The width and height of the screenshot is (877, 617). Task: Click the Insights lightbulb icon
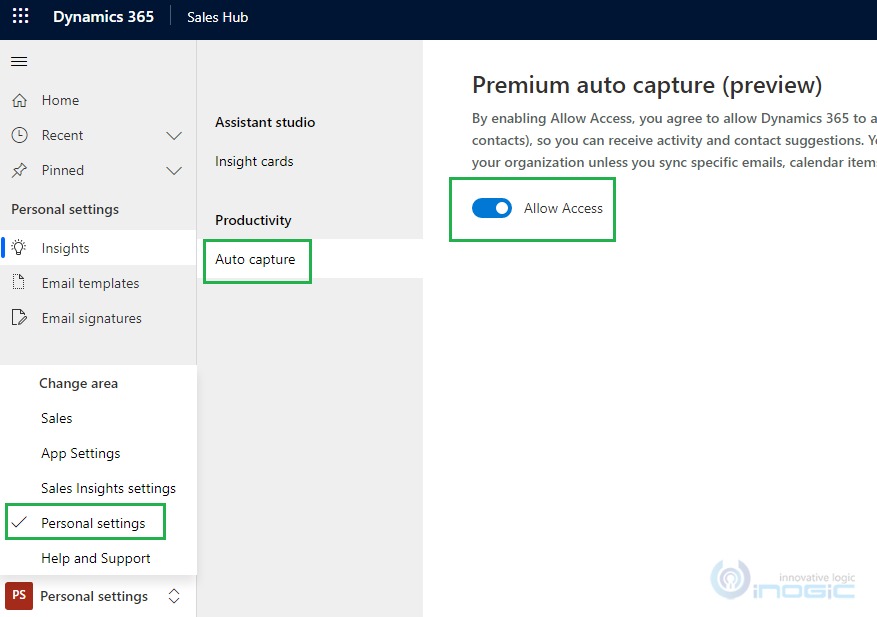(x=19, y=247)
